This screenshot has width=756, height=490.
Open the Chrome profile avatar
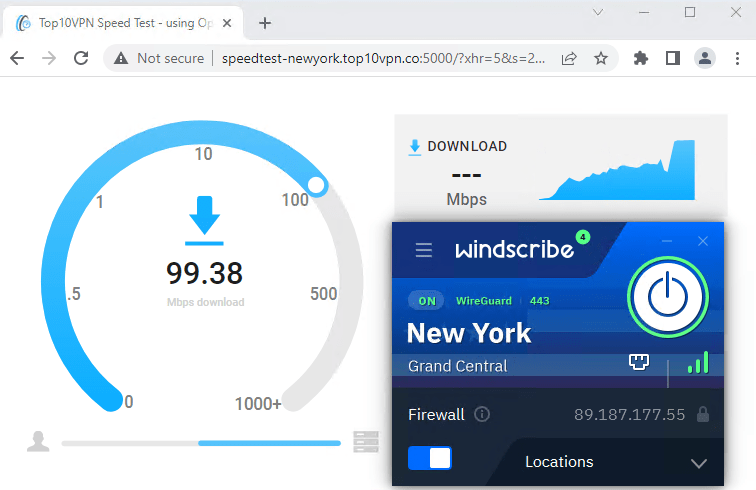pos(704,58)
